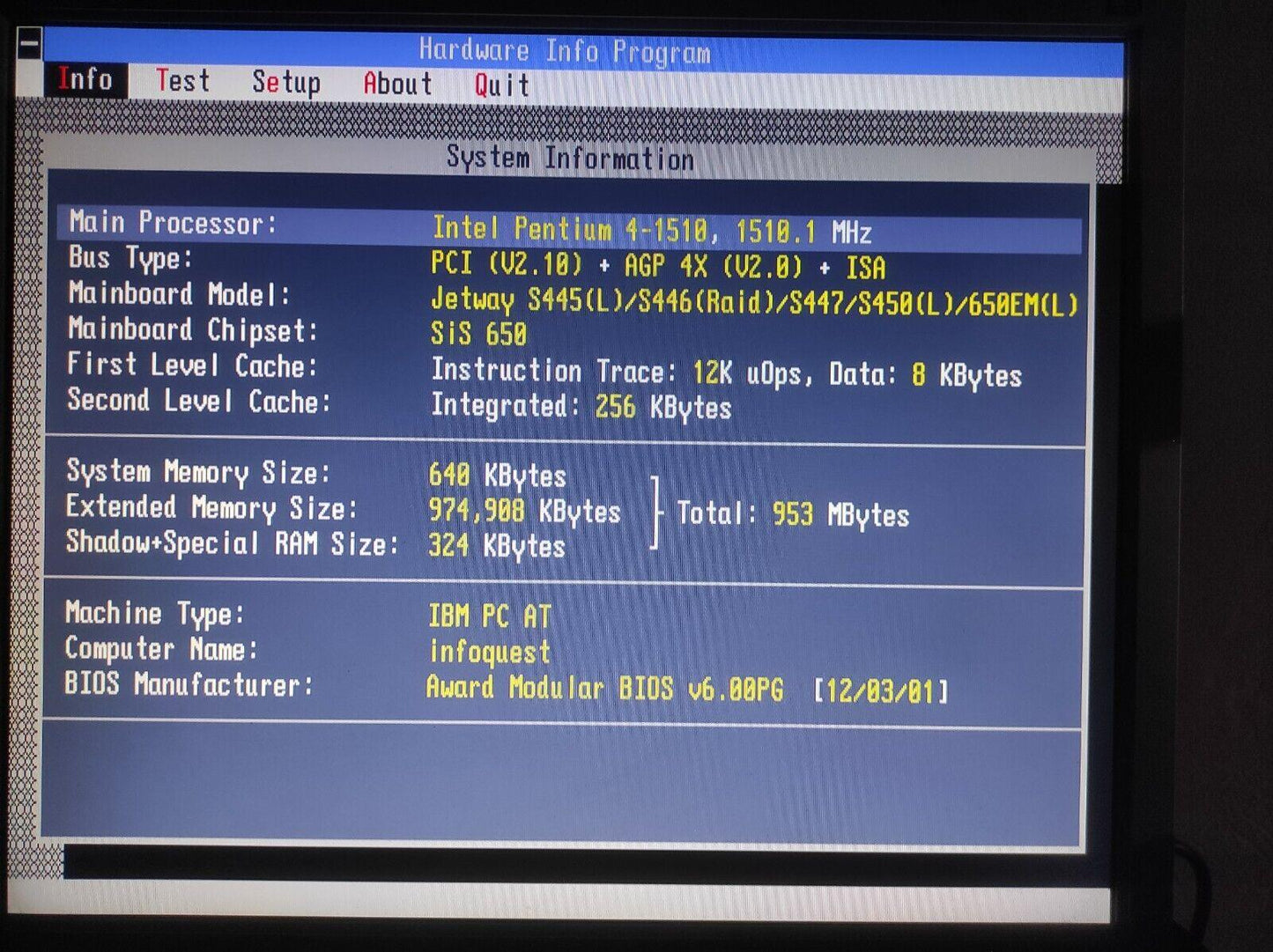This screenshot has height=952, width=1273.
Task: Click the System Memory Size label
Action: pyautogui.click(x=198, y=473)
